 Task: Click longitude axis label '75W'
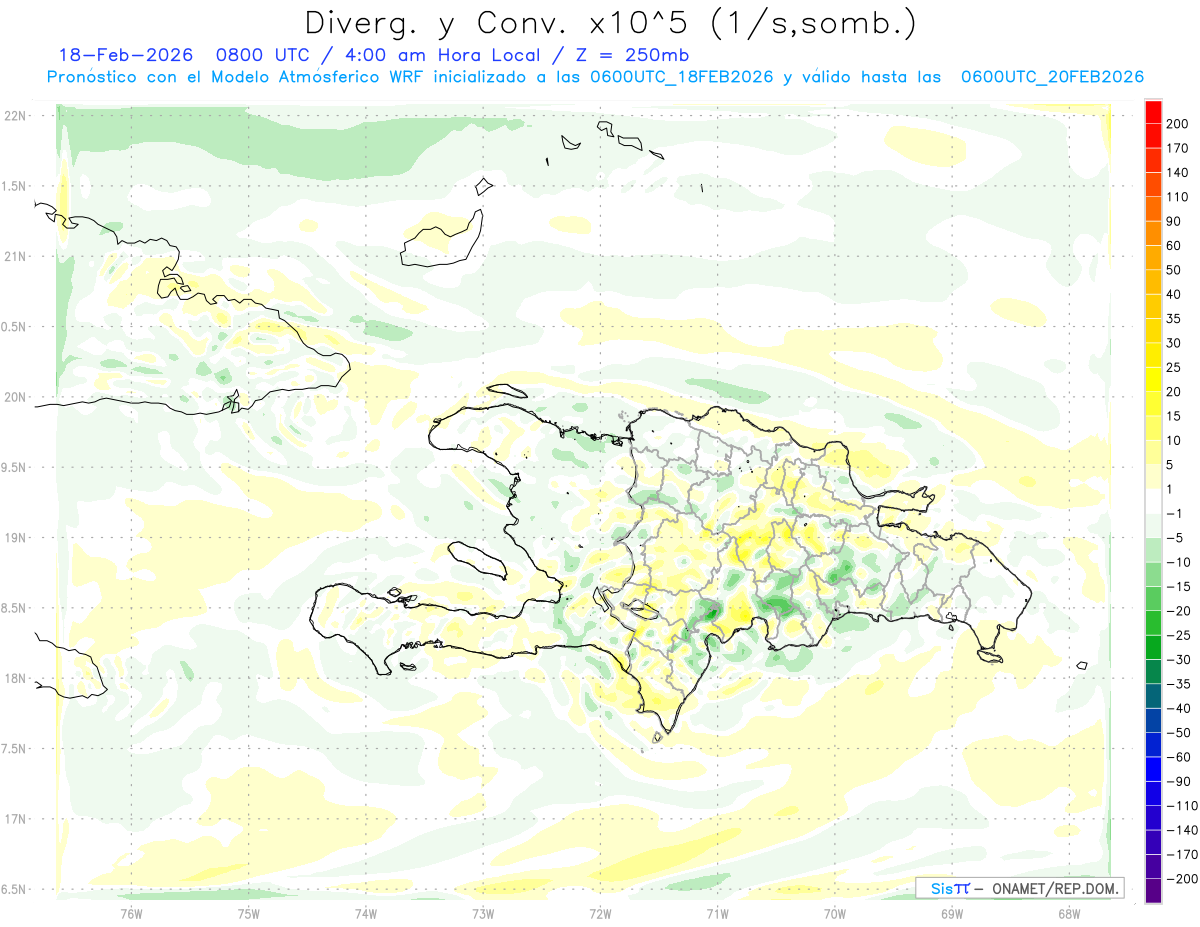click(249, 913)
